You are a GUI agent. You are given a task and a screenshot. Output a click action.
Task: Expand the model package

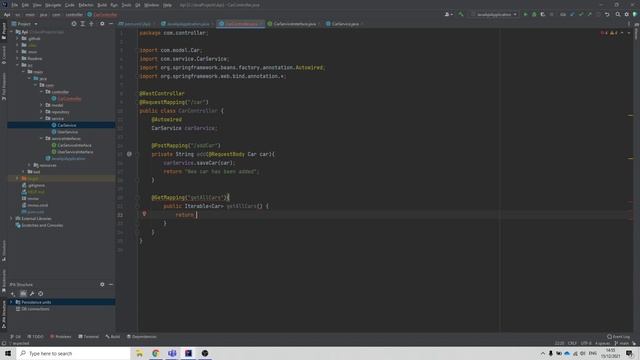(41, 105)
